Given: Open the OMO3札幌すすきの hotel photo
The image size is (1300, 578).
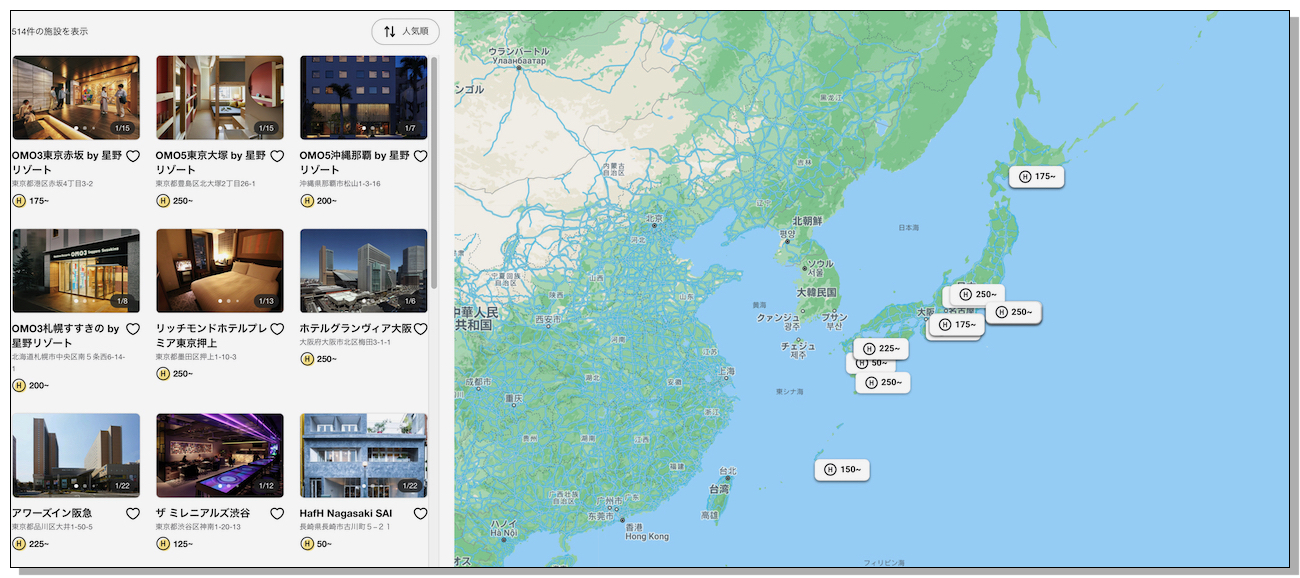Looking at the screenshot, I should click(x=76, y=271).
